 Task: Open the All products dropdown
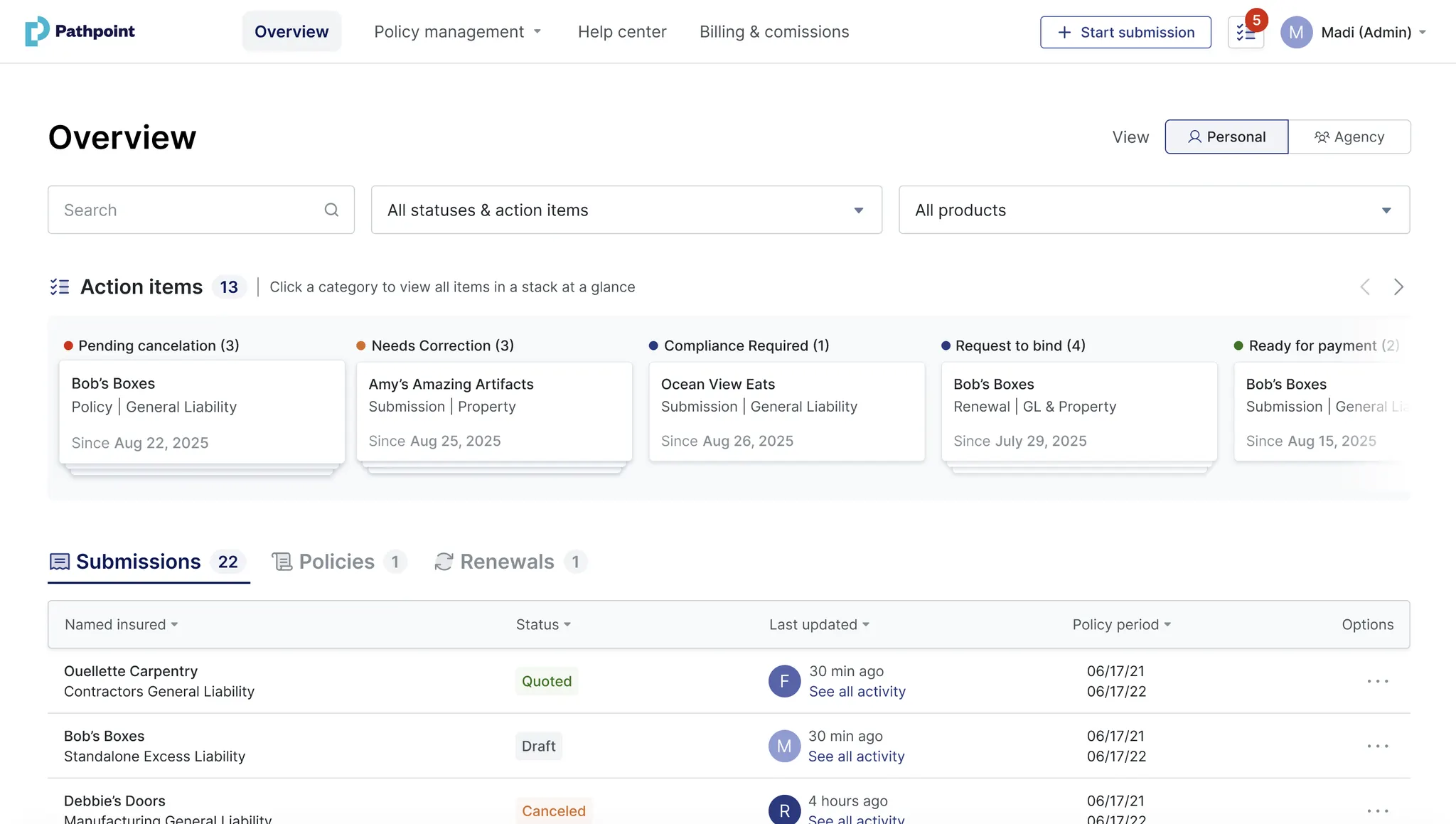1154,210
